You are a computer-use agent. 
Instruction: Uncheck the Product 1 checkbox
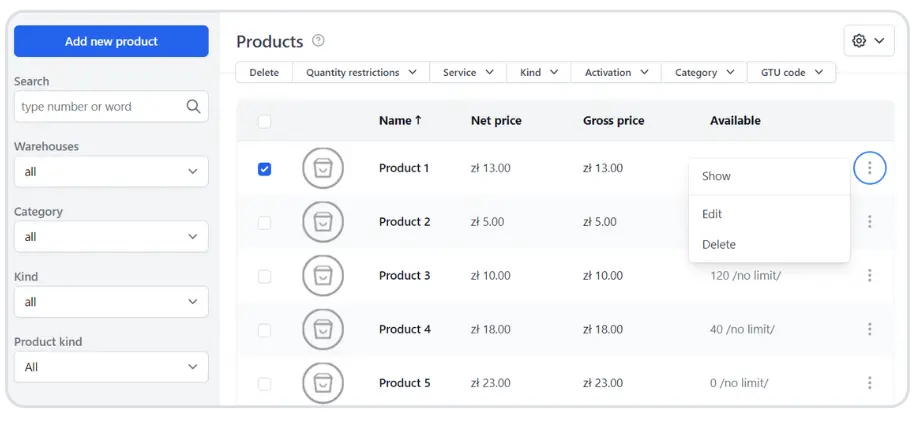click(264, 169)
